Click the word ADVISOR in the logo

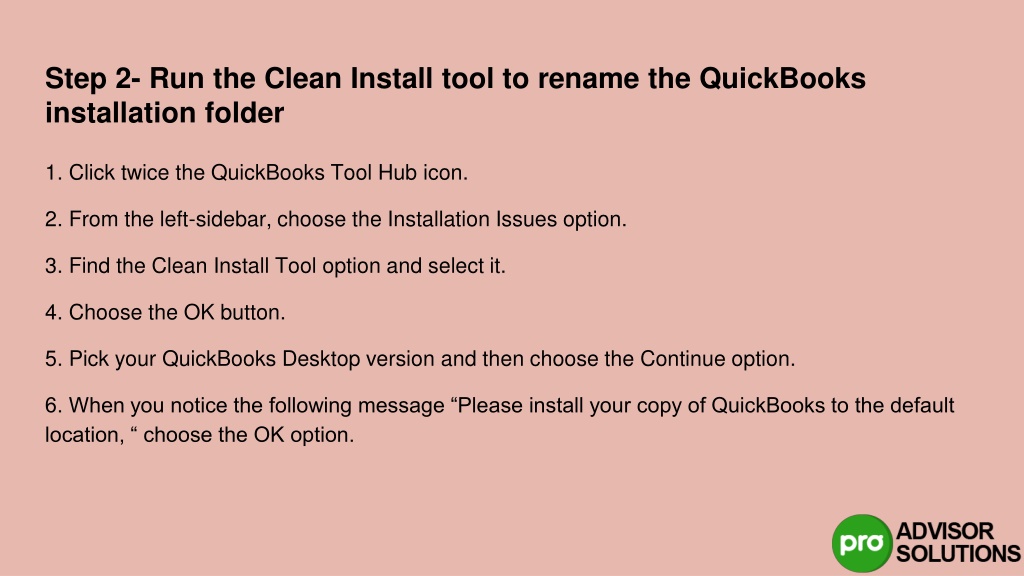[945, 531]
